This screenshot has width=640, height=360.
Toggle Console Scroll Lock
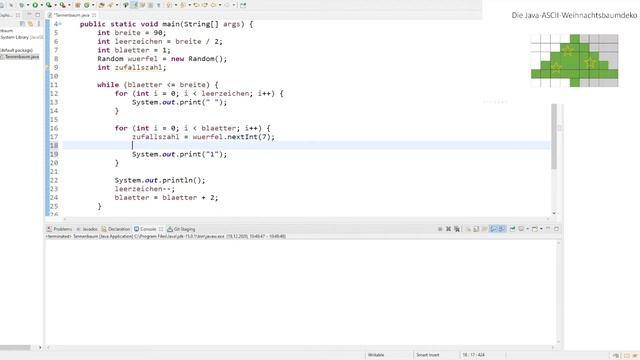[476, 229]
